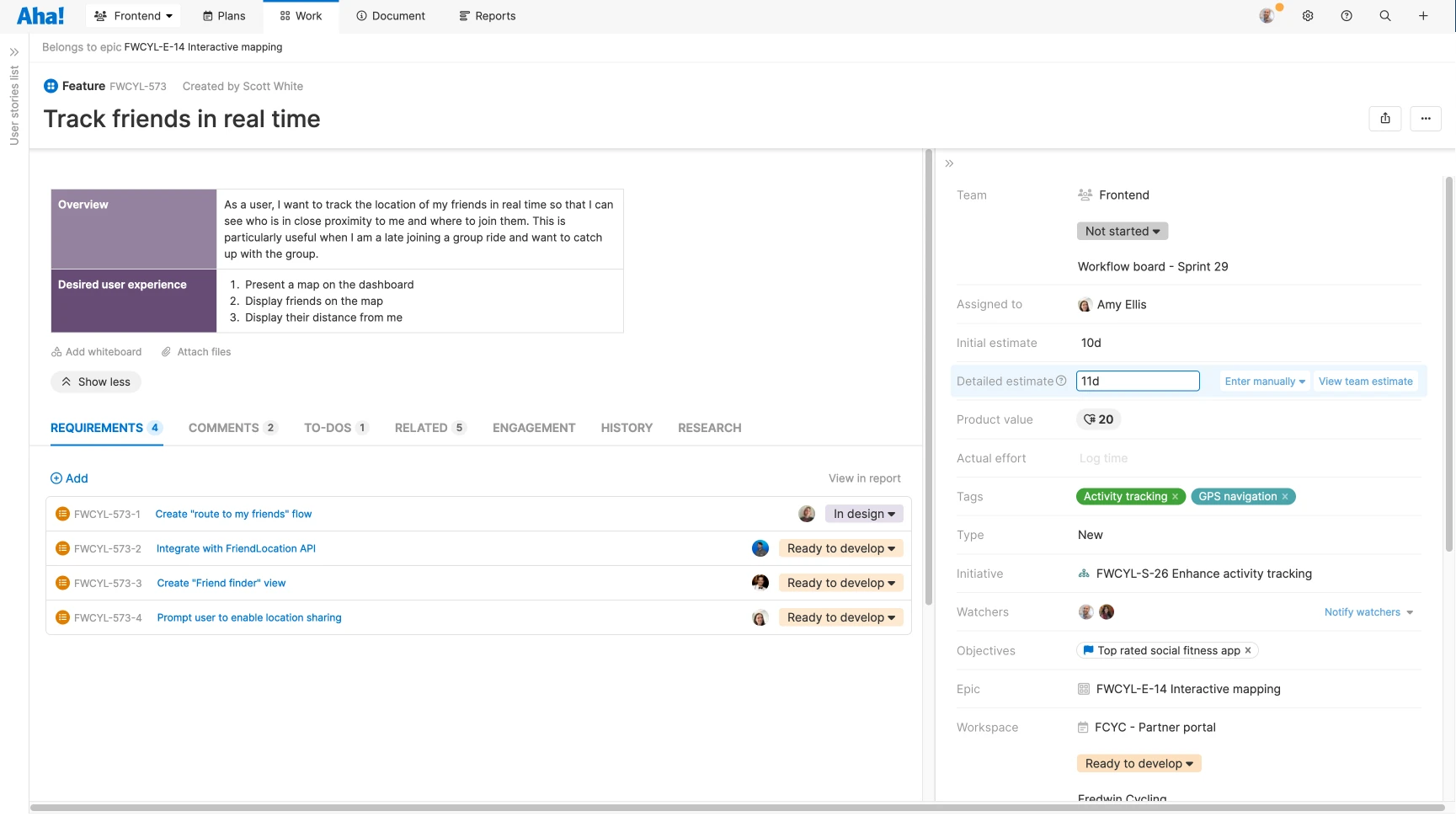
Task: Open the more options ellipsis menu
Action: click(x=1426, y=119)
